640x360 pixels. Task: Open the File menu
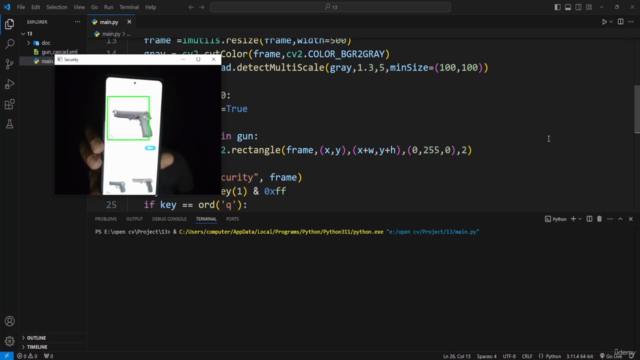click(x=21, y=7)
